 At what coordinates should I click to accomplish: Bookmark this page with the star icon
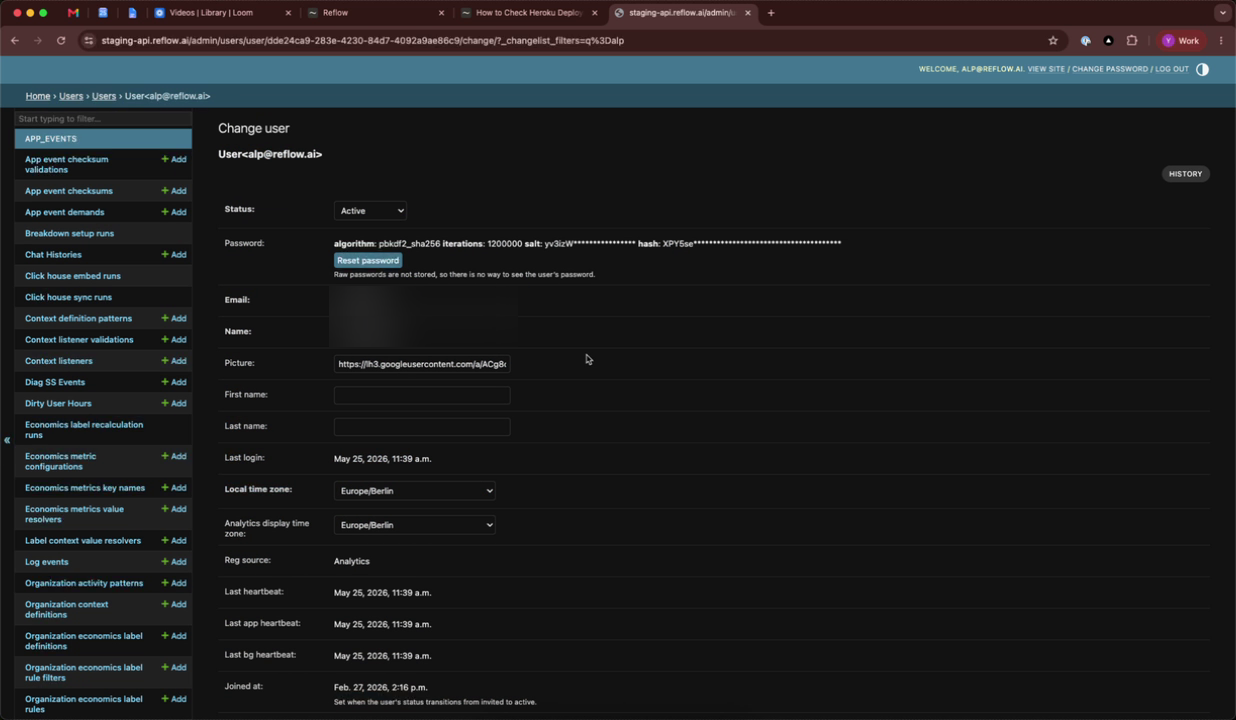tap(1052, 41)
